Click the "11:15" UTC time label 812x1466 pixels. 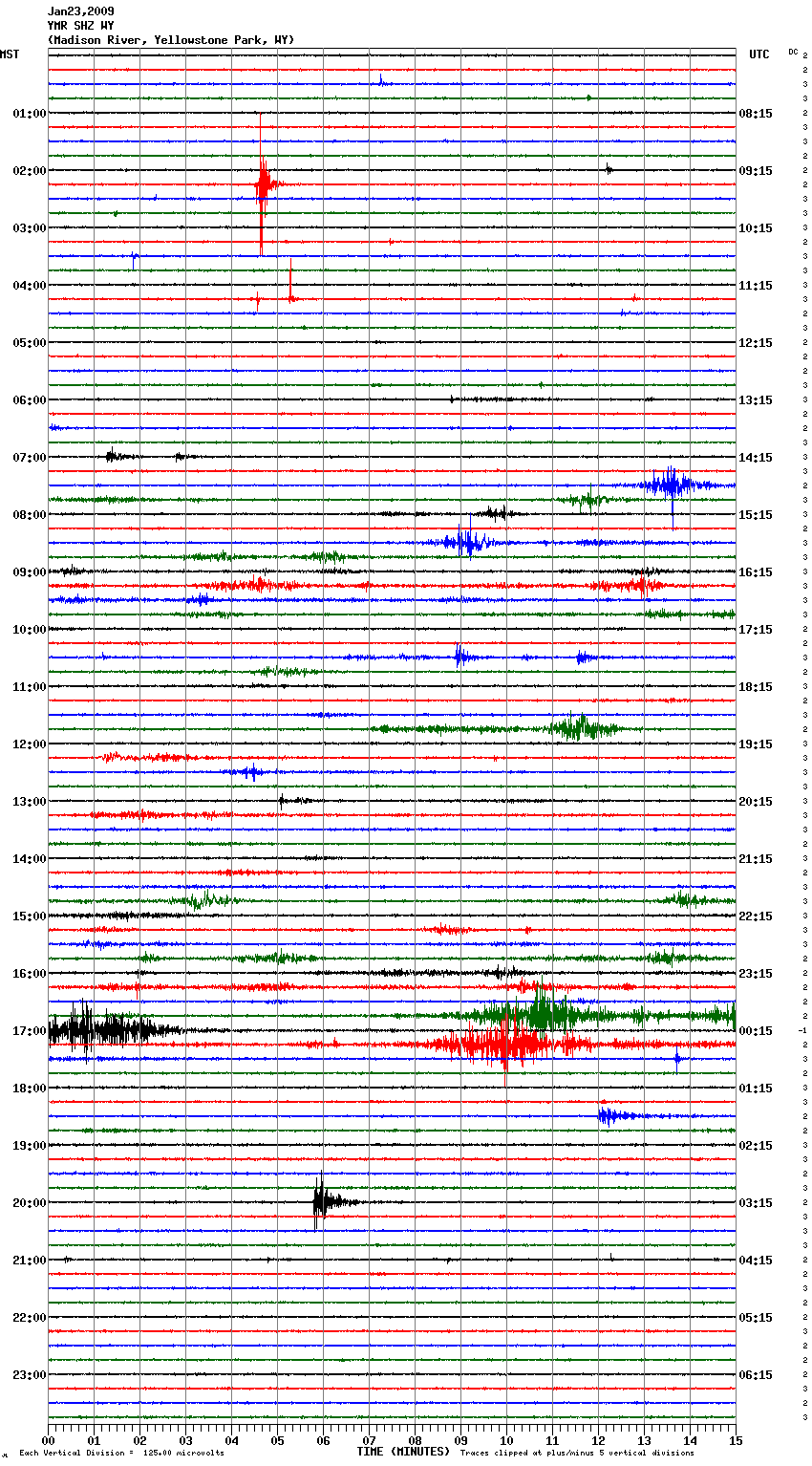(756, 286)
